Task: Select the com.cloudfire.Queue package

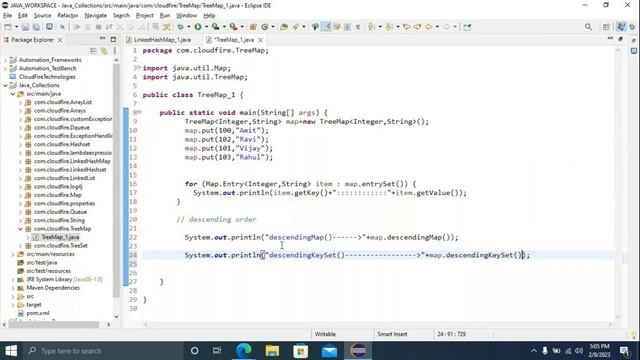Action: [60, 212]
